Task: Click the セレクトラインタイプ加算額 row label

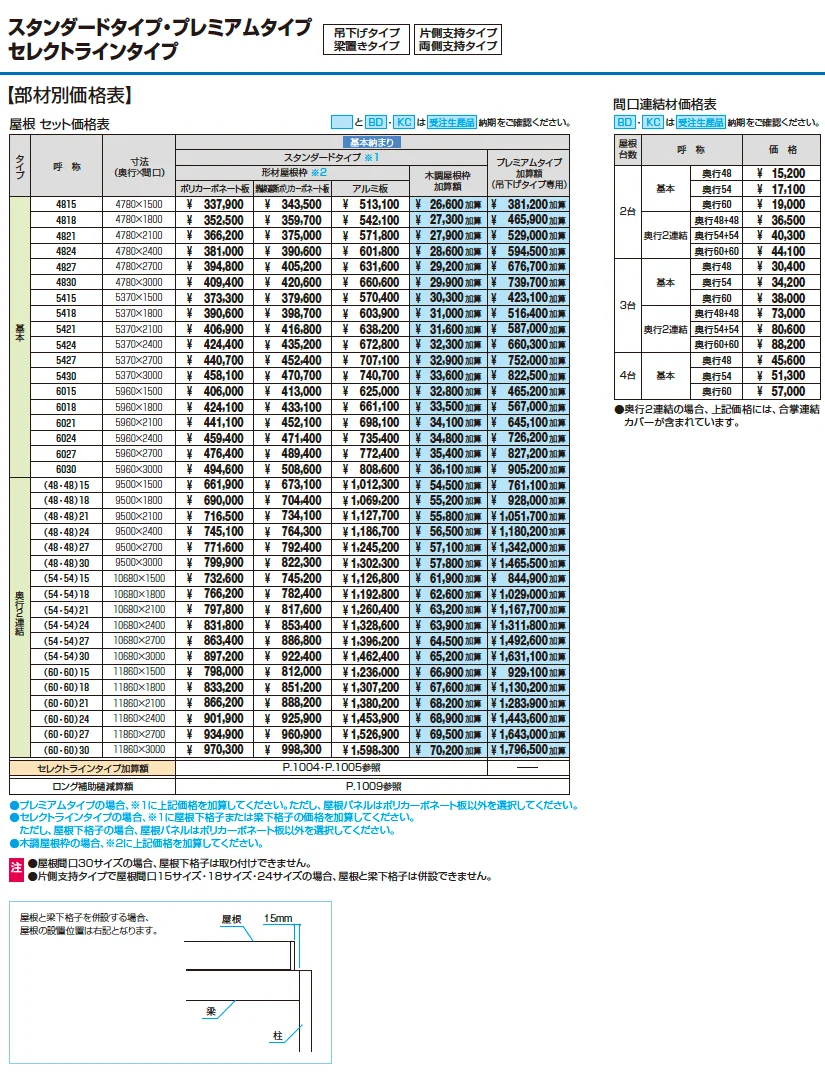Action: [x=92, y=768]
